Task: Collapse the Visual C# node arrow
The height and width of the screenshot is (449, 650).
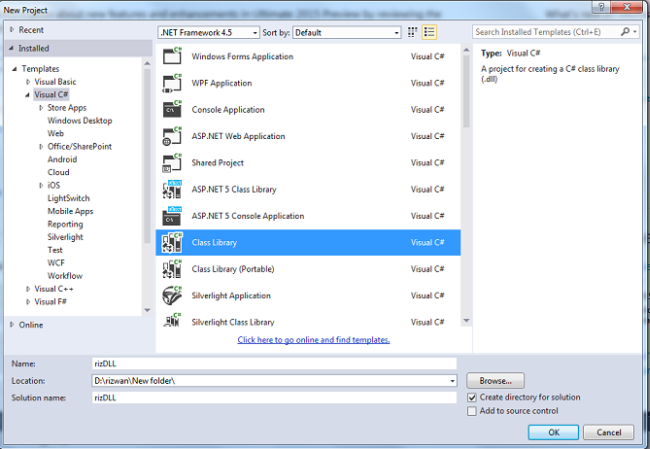Action: (27, 95)
